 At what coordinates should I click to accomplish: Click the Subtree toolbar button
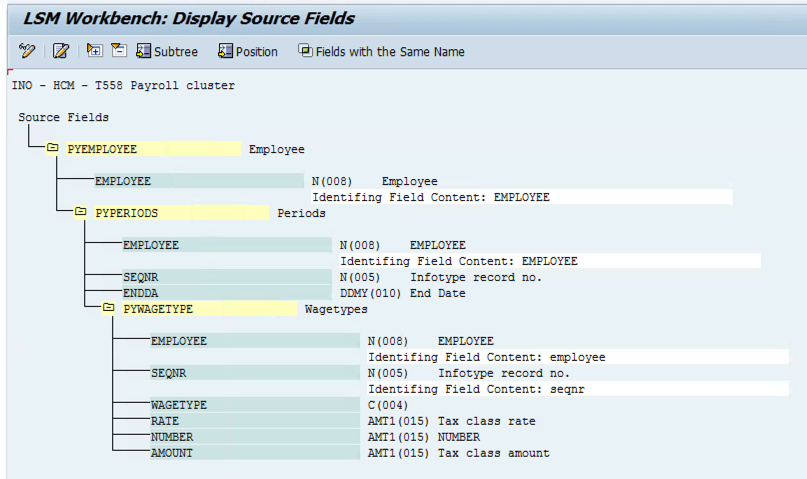[x=167, y=51]
